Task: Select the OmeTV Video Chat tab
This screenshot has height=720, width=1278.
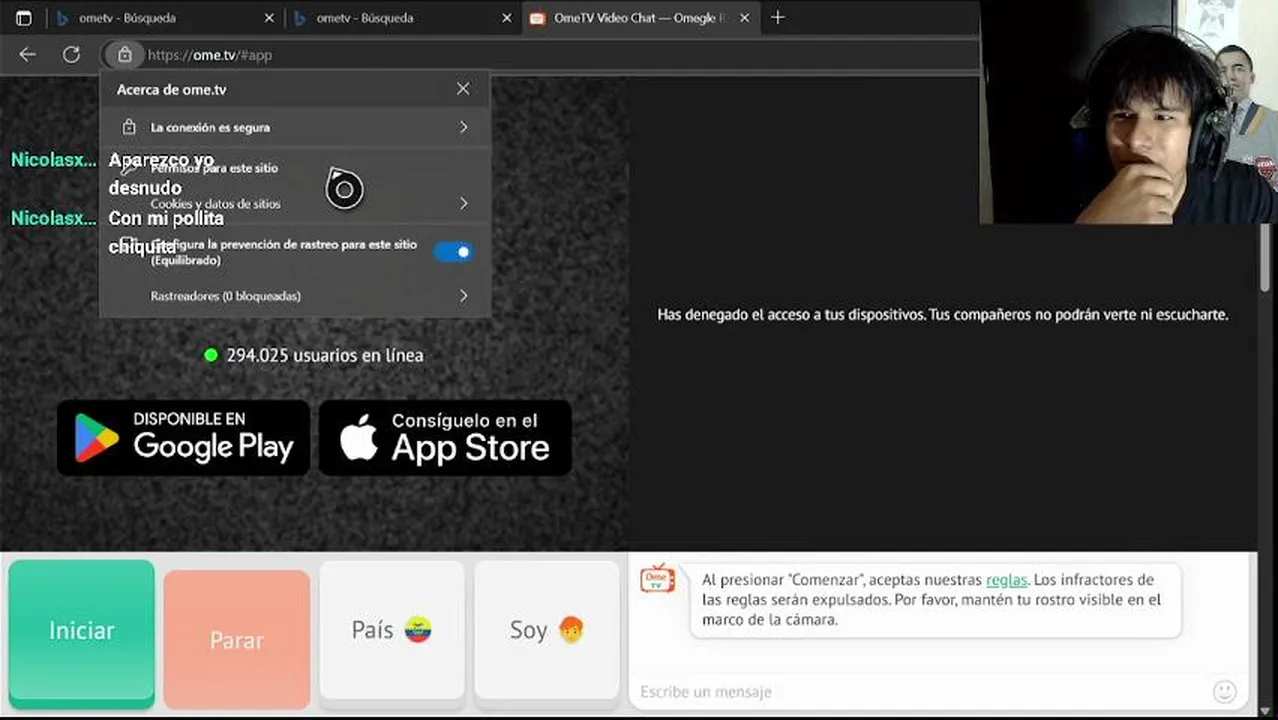Action: pyautogui.click(x=640, y=18)
